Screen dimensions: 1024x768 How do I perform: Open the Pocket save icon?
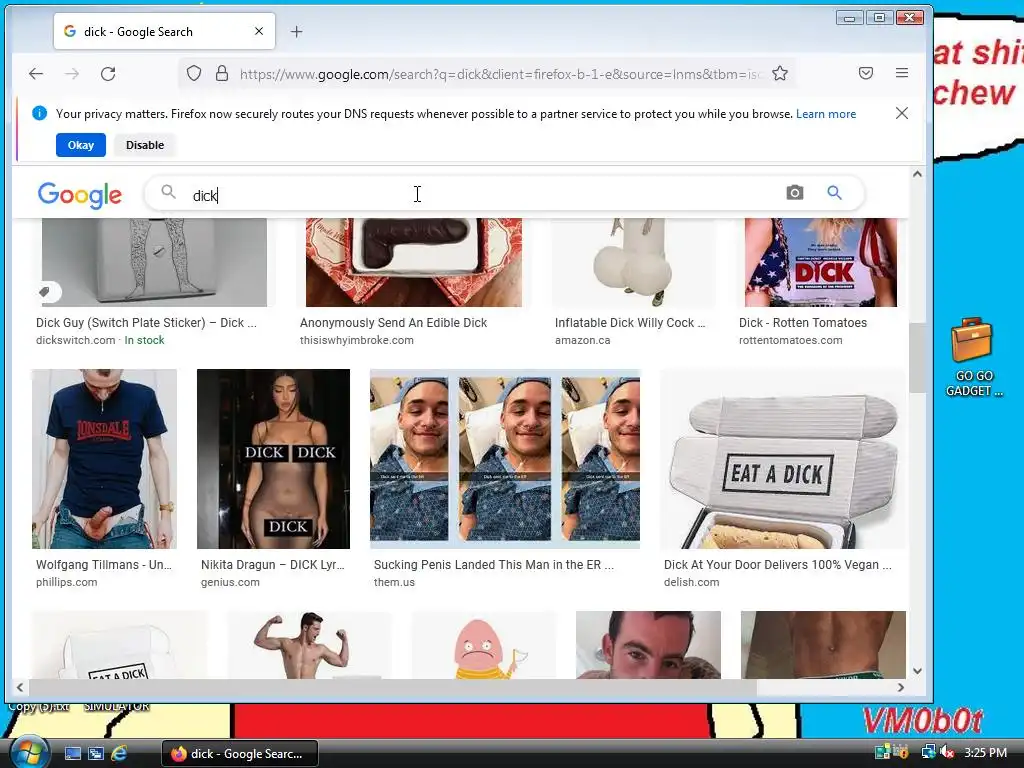[x=866, y=73]
